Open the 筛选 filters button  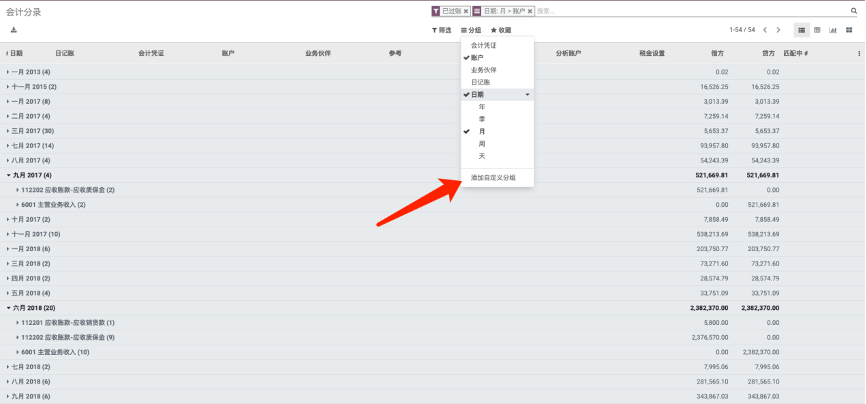click(441, 30)
